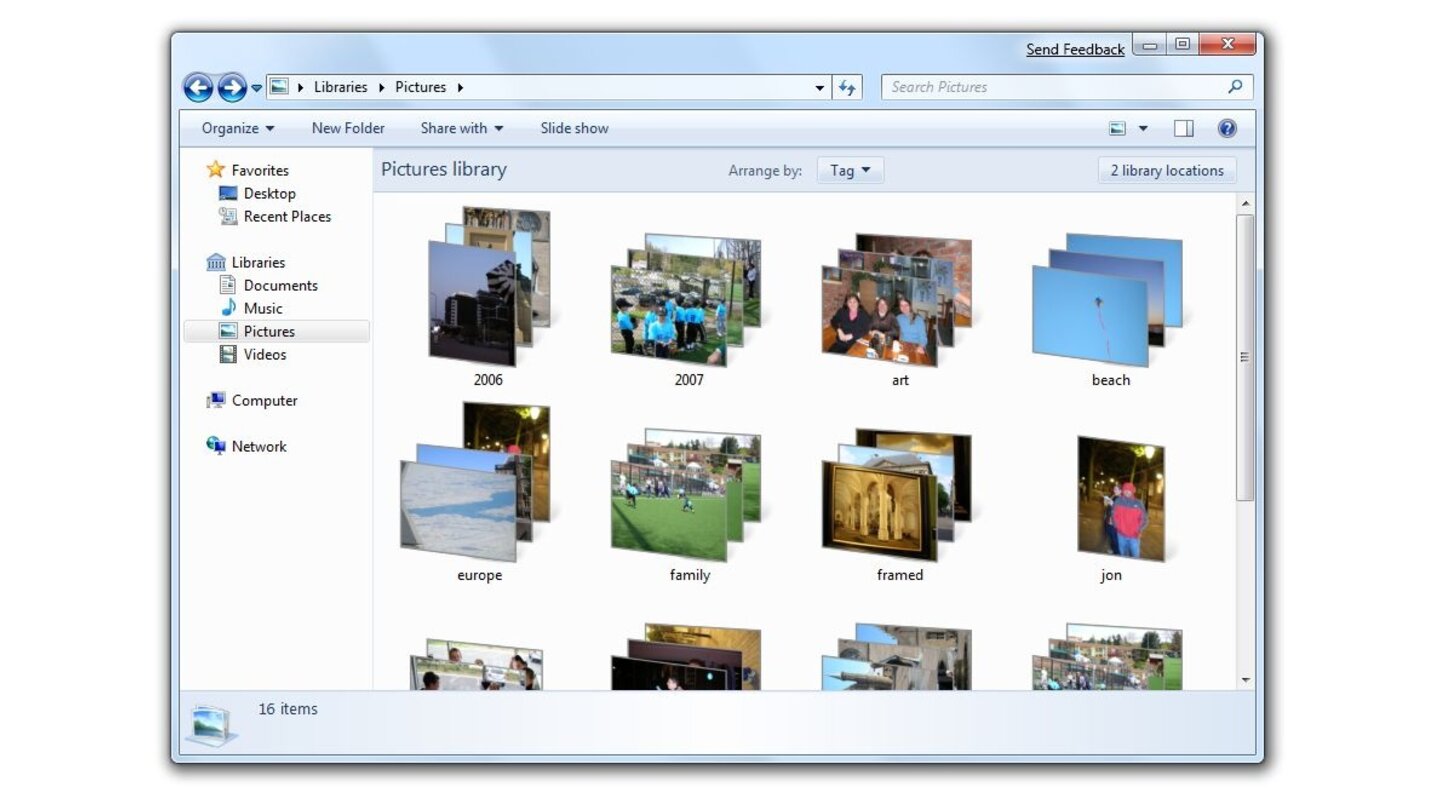Screen dimensions: 1440x810
Task: Select the family photo stack
Action: point(686,494)
